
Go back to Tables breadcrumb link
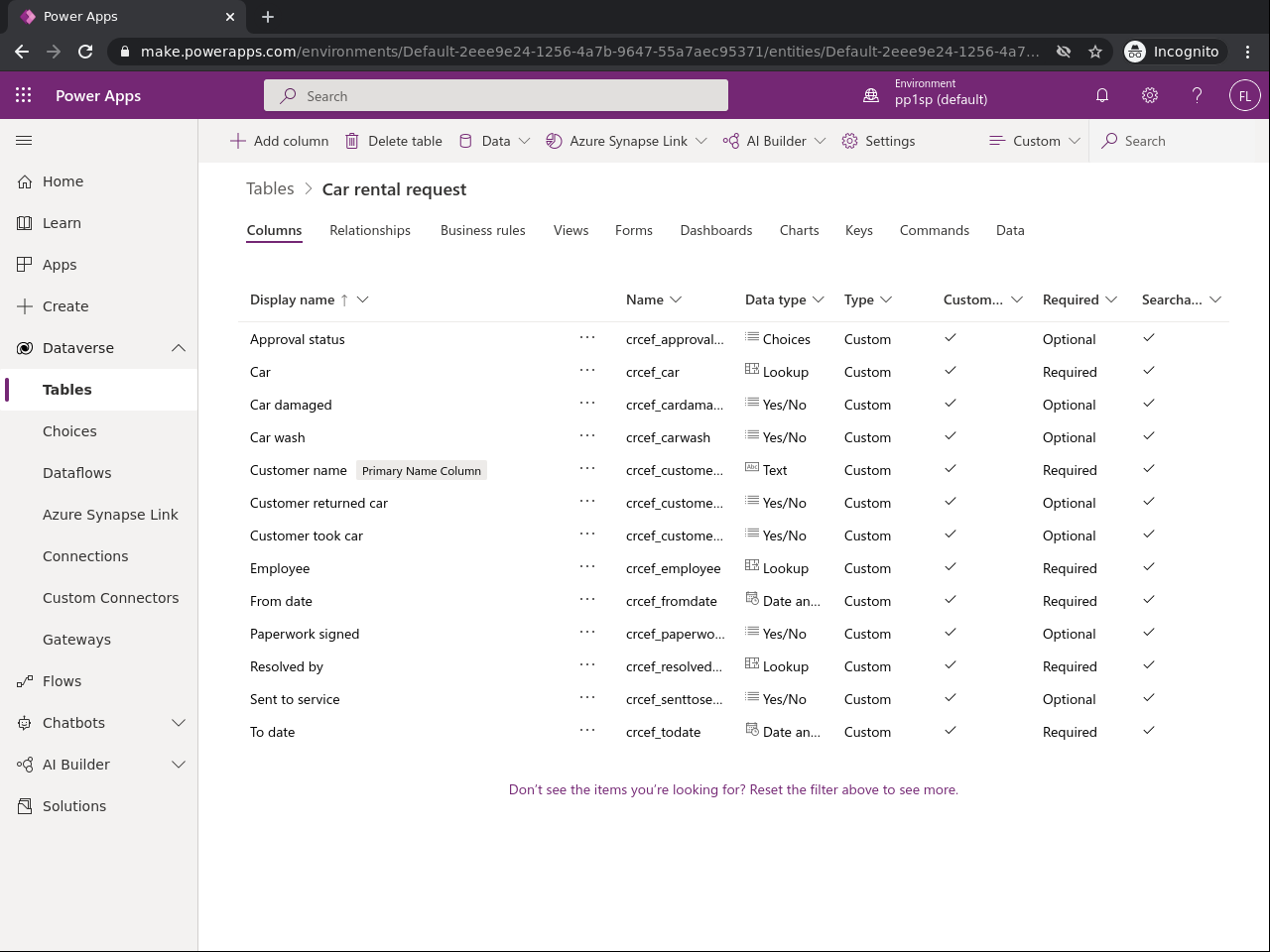click(270, 188)
